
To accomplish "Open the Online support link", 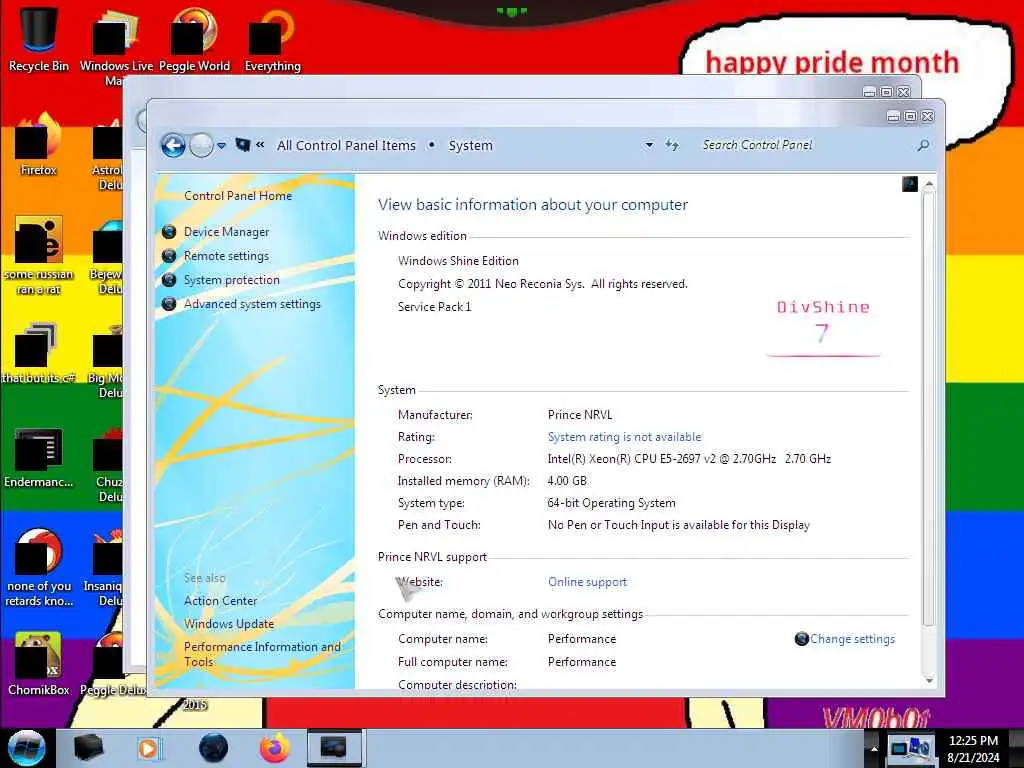I will (587, 582).
